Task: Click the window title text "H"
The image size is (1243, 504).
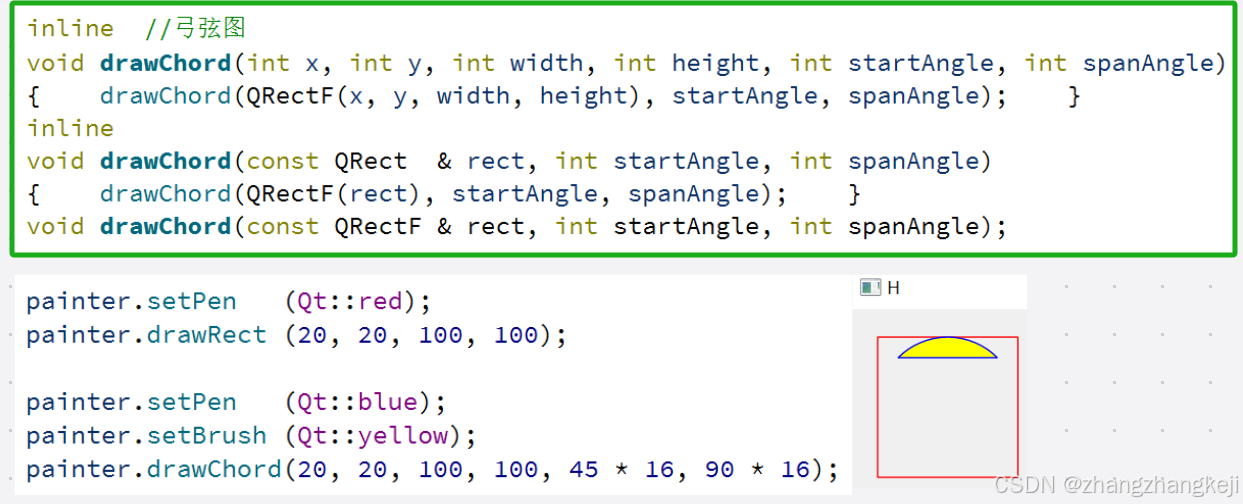Action: (x=893, y=288)
